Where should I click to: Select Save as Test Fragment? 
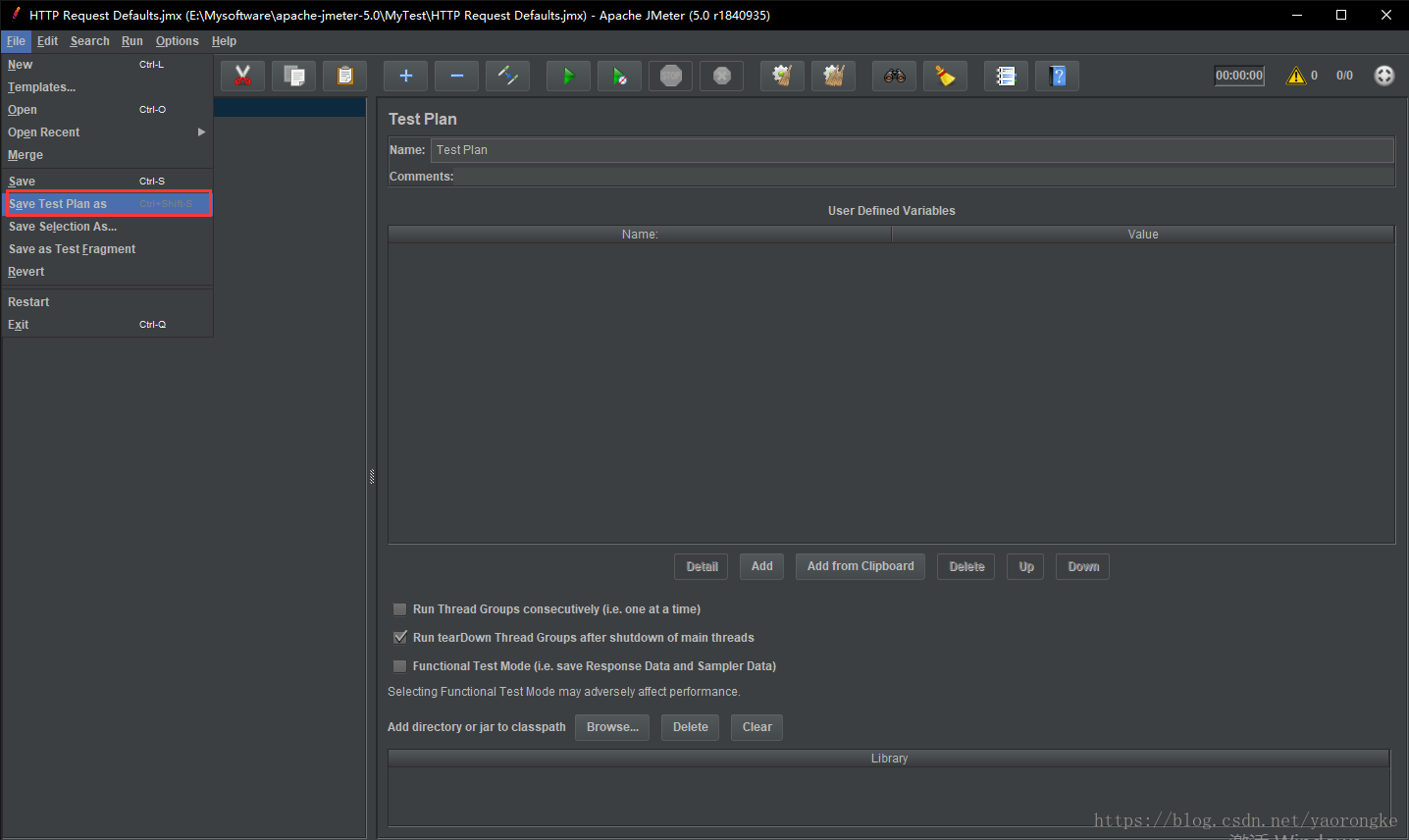[x=108, y=249]
